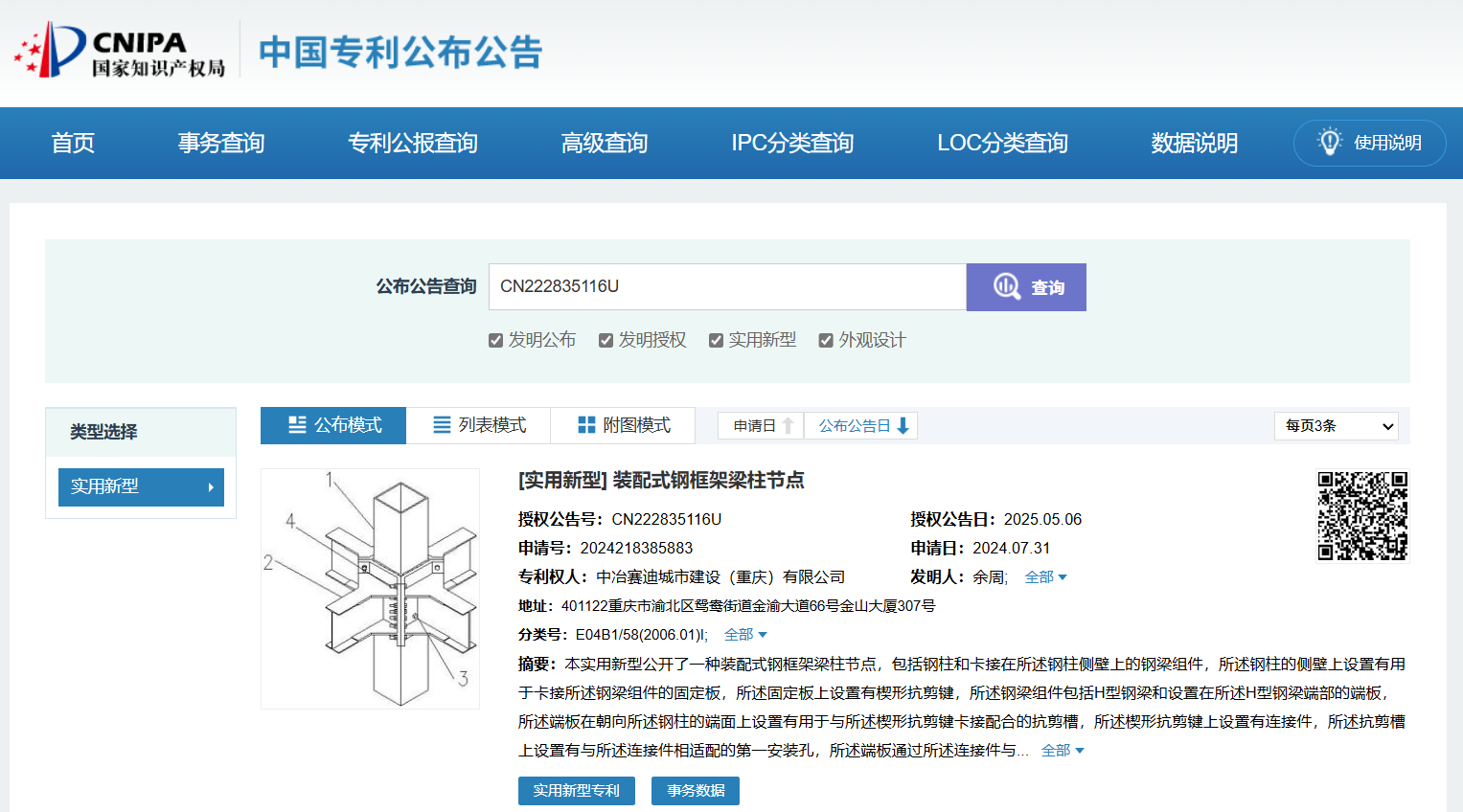Viewport: 1463px width, 812px height.
Task: Go to IPC分类查询 menu item
Action: [791, 143]
